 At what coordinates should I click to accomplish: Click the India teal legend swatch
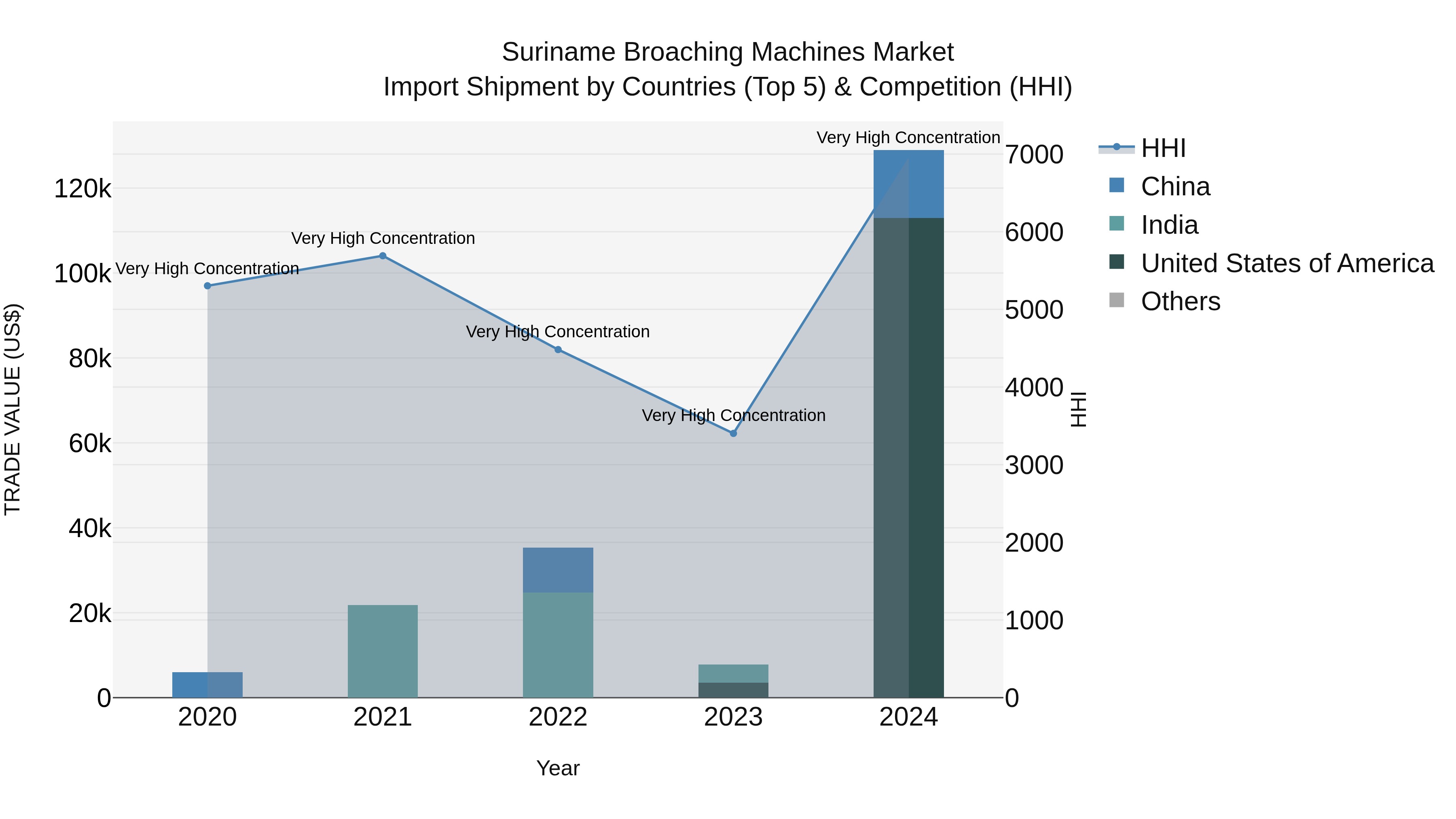pyautogui.click(x=1117, y=223)
